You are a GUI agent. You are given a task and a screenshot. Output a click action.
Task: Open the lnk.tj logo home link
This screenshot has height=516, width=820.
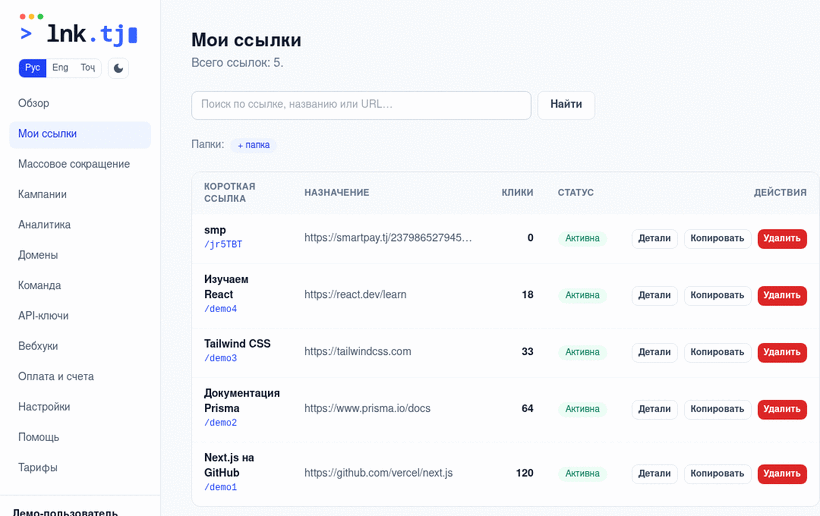78,31
